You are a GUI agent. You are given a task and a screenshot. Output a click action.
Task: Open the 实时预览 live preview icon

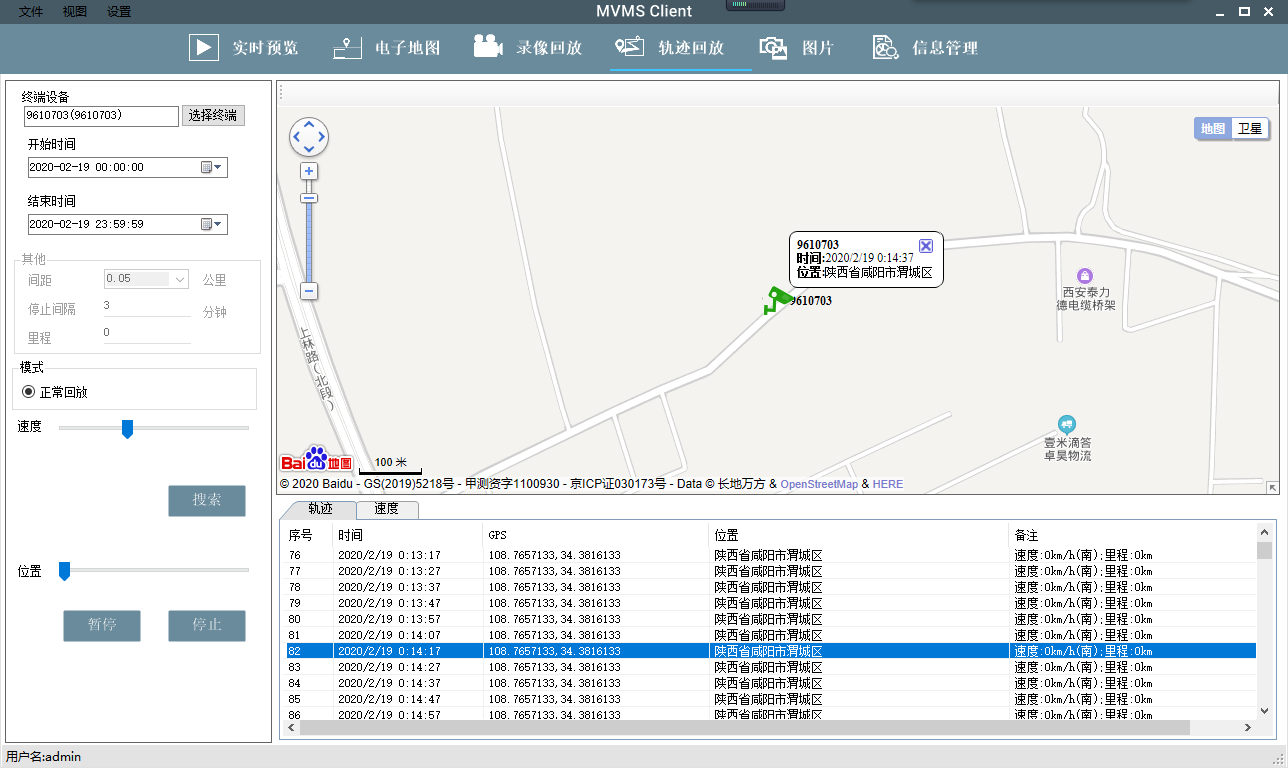click(204, 48)
